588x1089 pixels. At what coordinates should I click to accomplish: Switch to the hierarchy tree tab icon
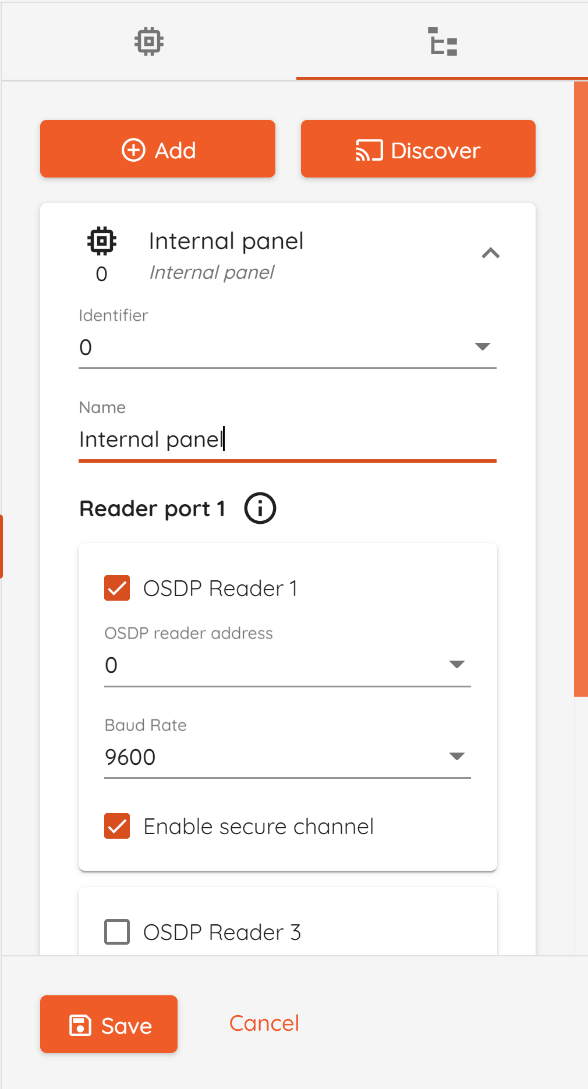coord(442,42)
